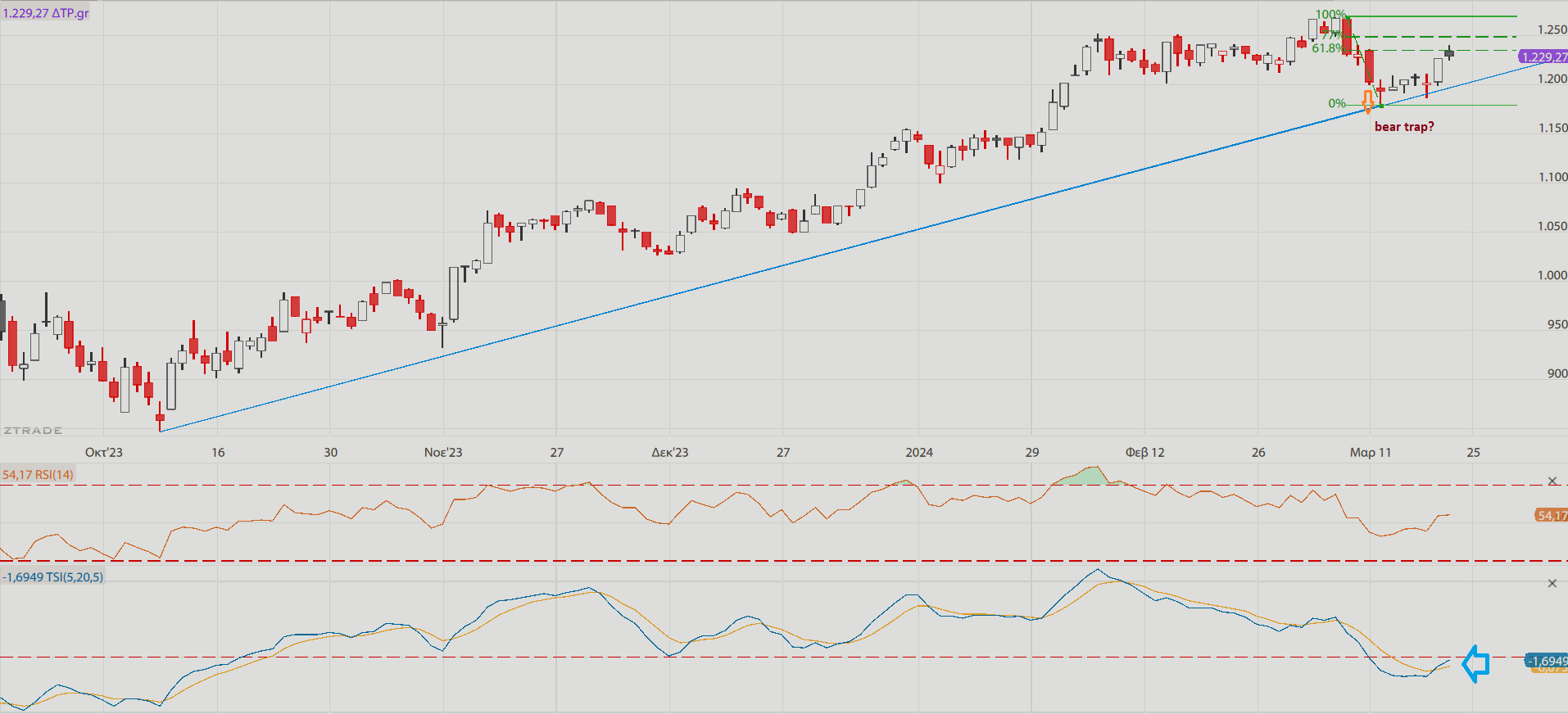Click the 30 date axis label

point(330,452)
